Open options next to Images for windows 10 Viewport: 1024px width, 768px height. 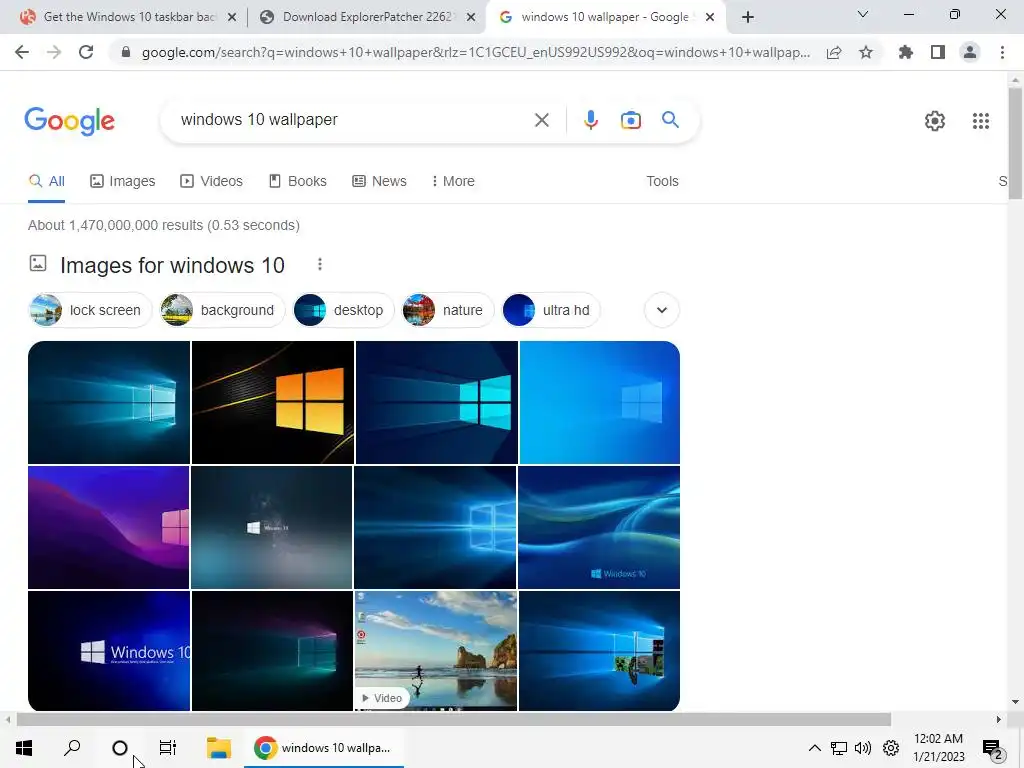point(319,264)
